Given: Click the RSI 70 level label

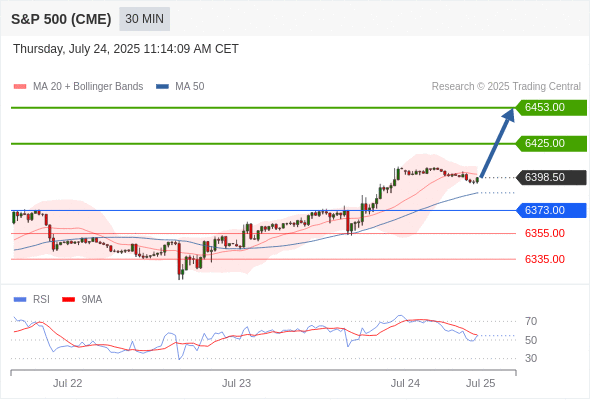Looking at the screenshot, I should click(x=531, y=321).
